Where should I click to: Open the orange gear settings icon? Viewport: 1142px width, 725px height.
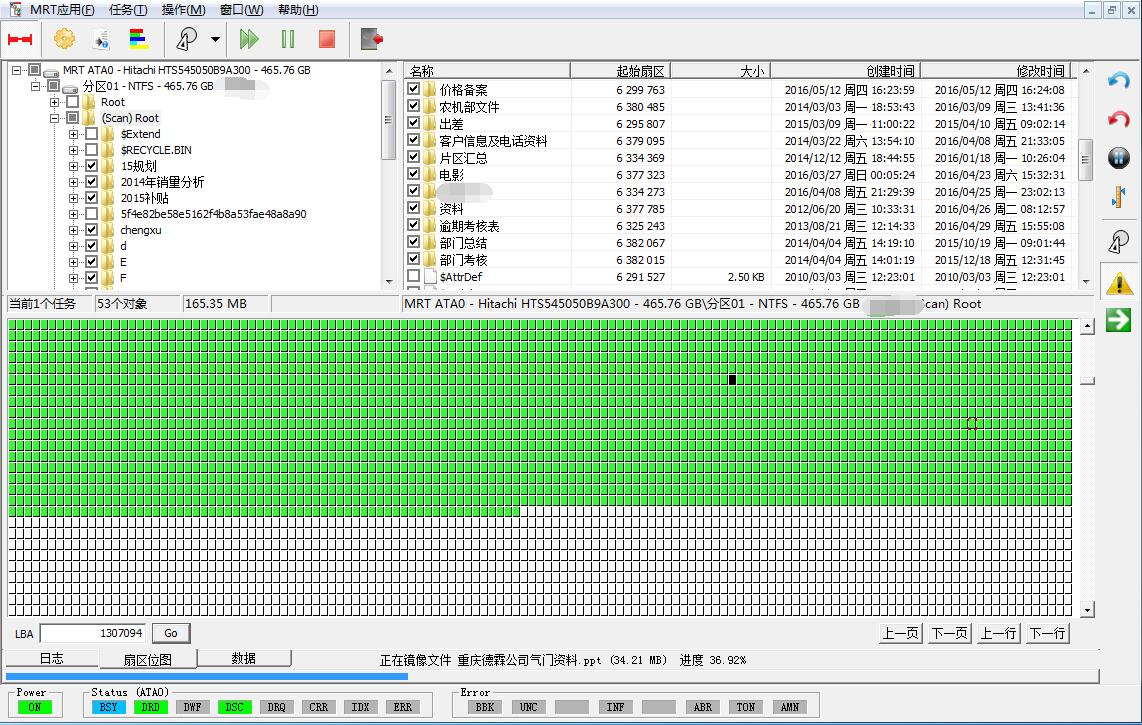64,39
